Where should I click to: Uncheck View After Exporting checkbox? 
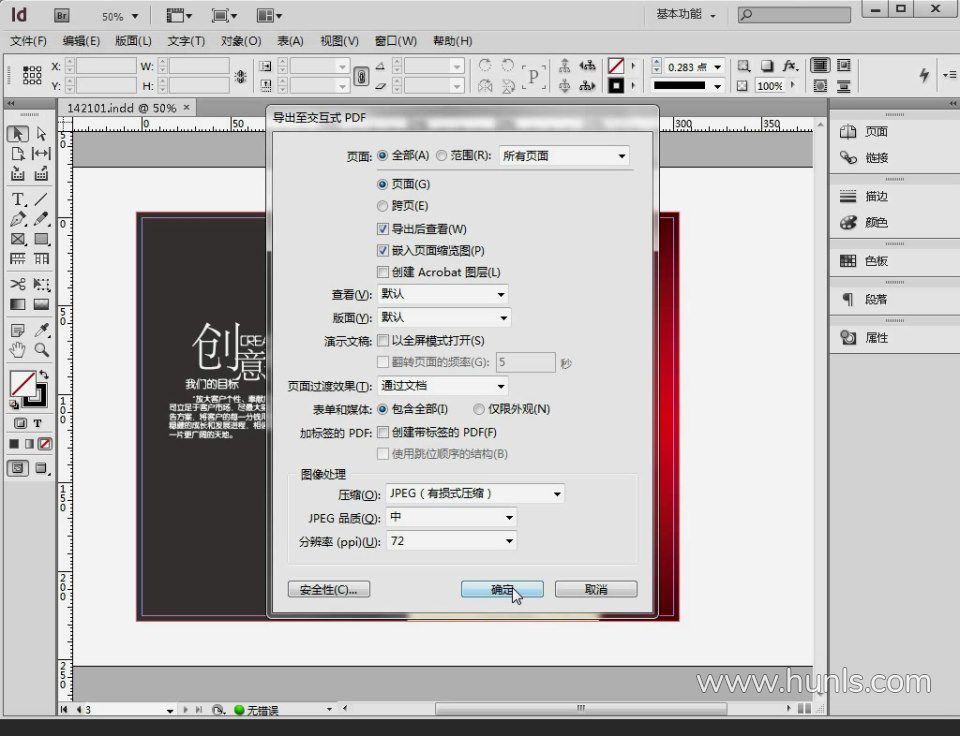point(383,229)
